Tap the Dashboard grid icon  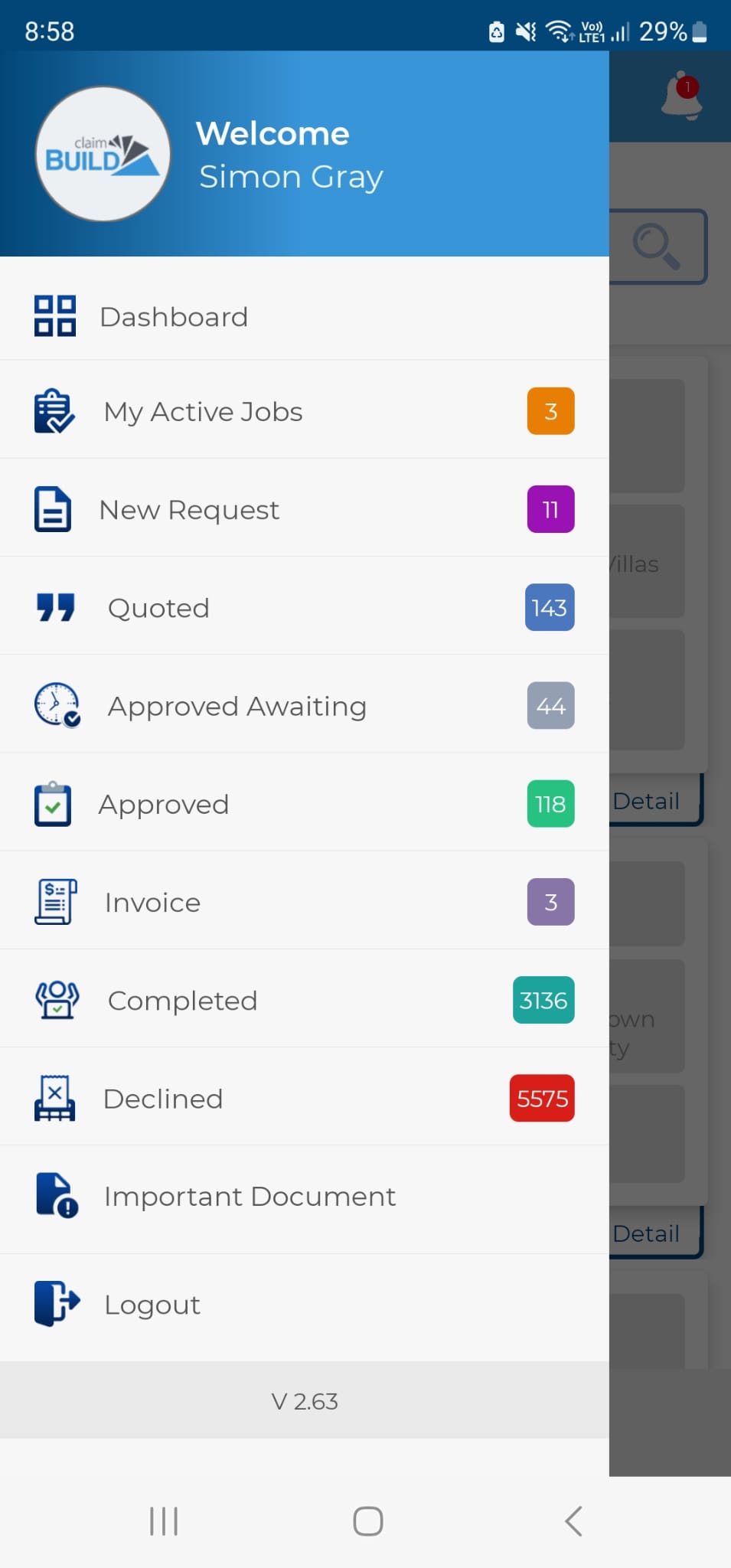coord(54,316)
